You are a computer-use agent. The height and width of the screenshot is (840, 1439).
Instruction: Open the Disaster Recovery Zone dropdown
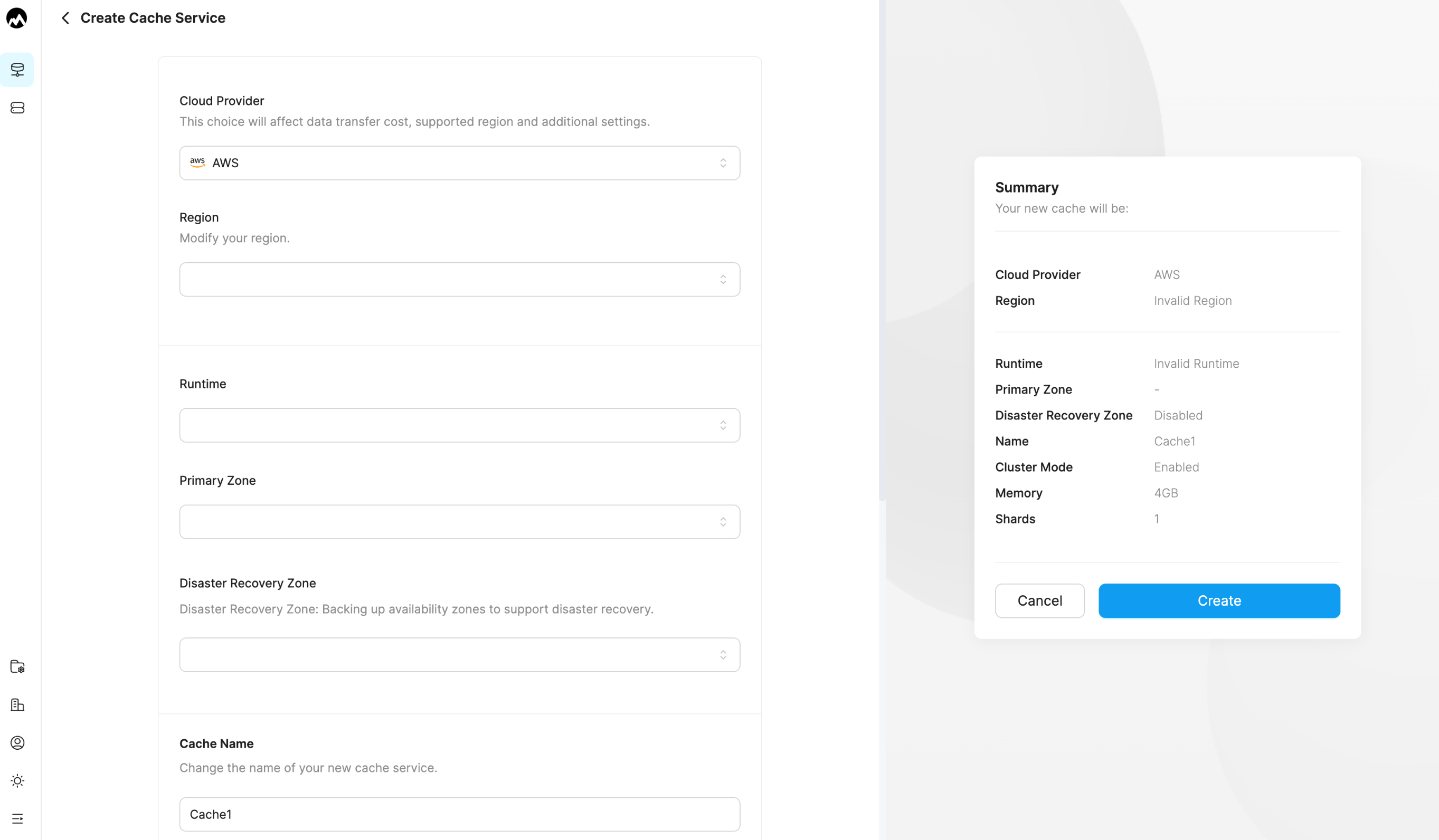pyautogui.click(x=460, y=655)
